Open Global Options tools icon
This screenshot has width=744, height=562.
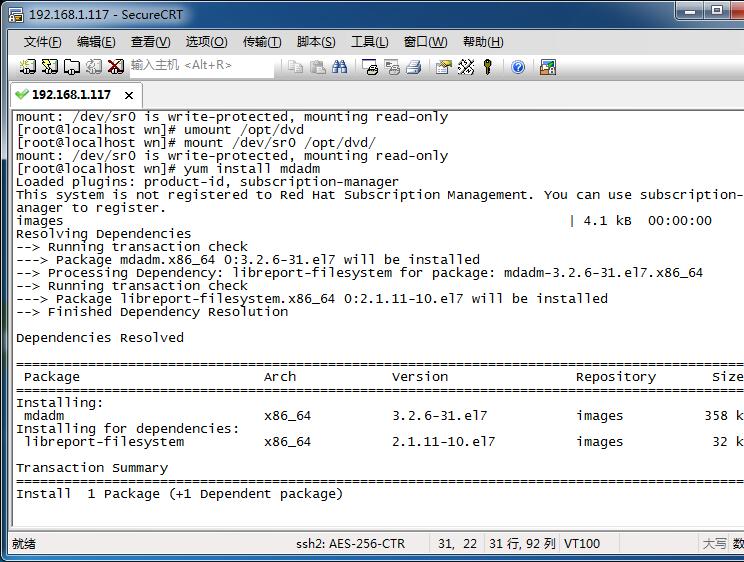[466, 67]
